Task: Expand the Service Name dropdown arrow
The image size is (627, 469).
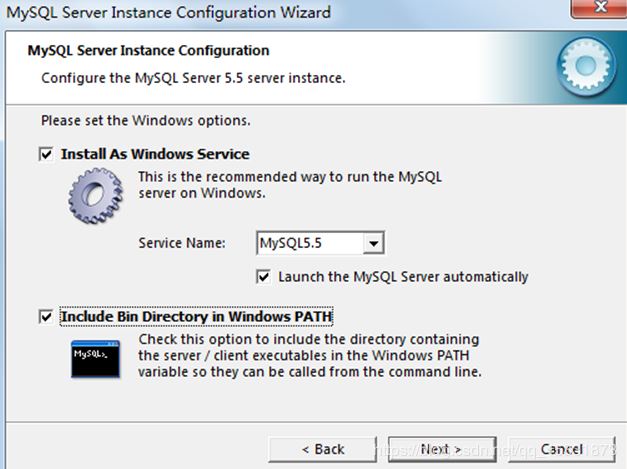Action: pos(373,243)
